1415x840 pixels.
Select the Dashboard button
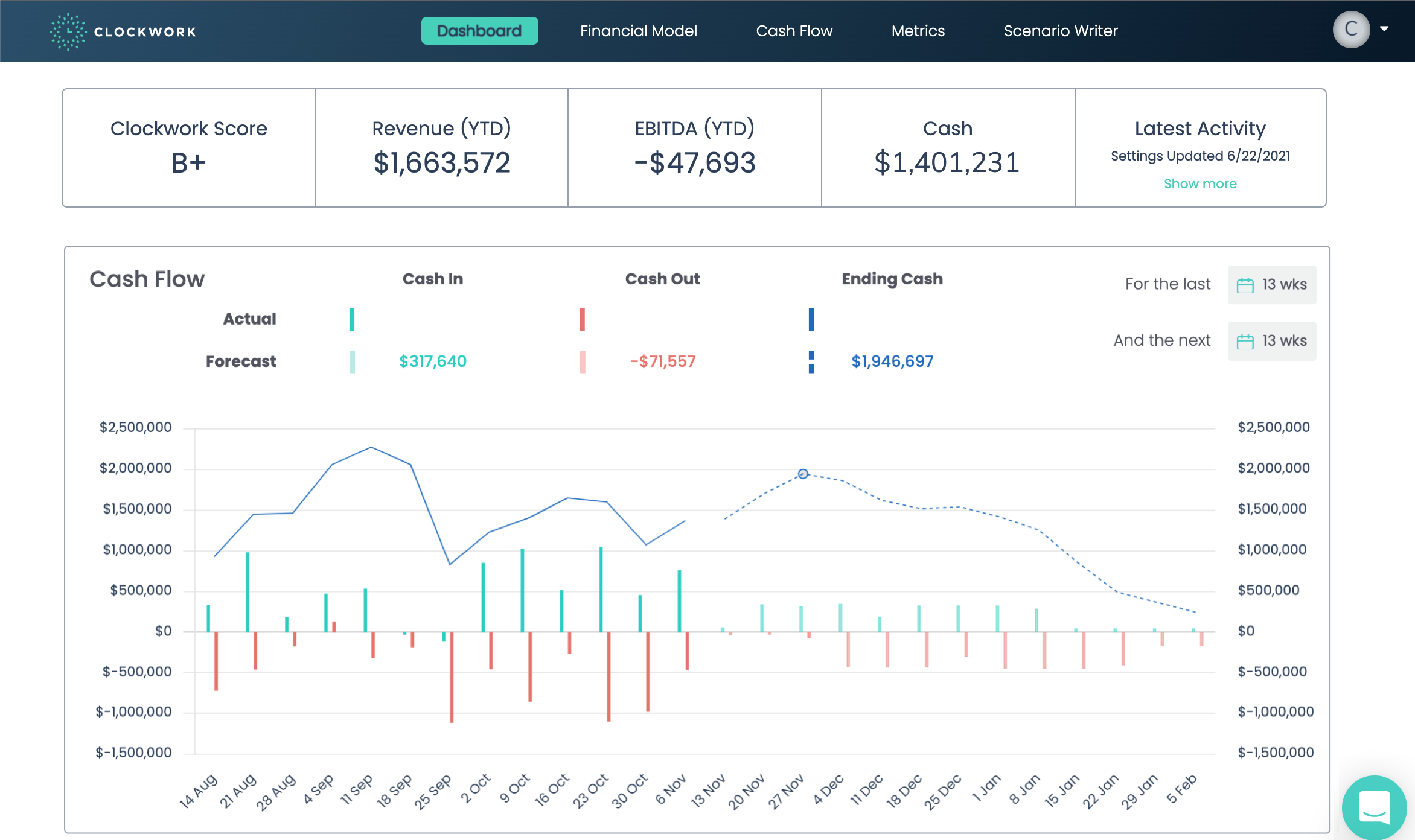pos(479,31)
